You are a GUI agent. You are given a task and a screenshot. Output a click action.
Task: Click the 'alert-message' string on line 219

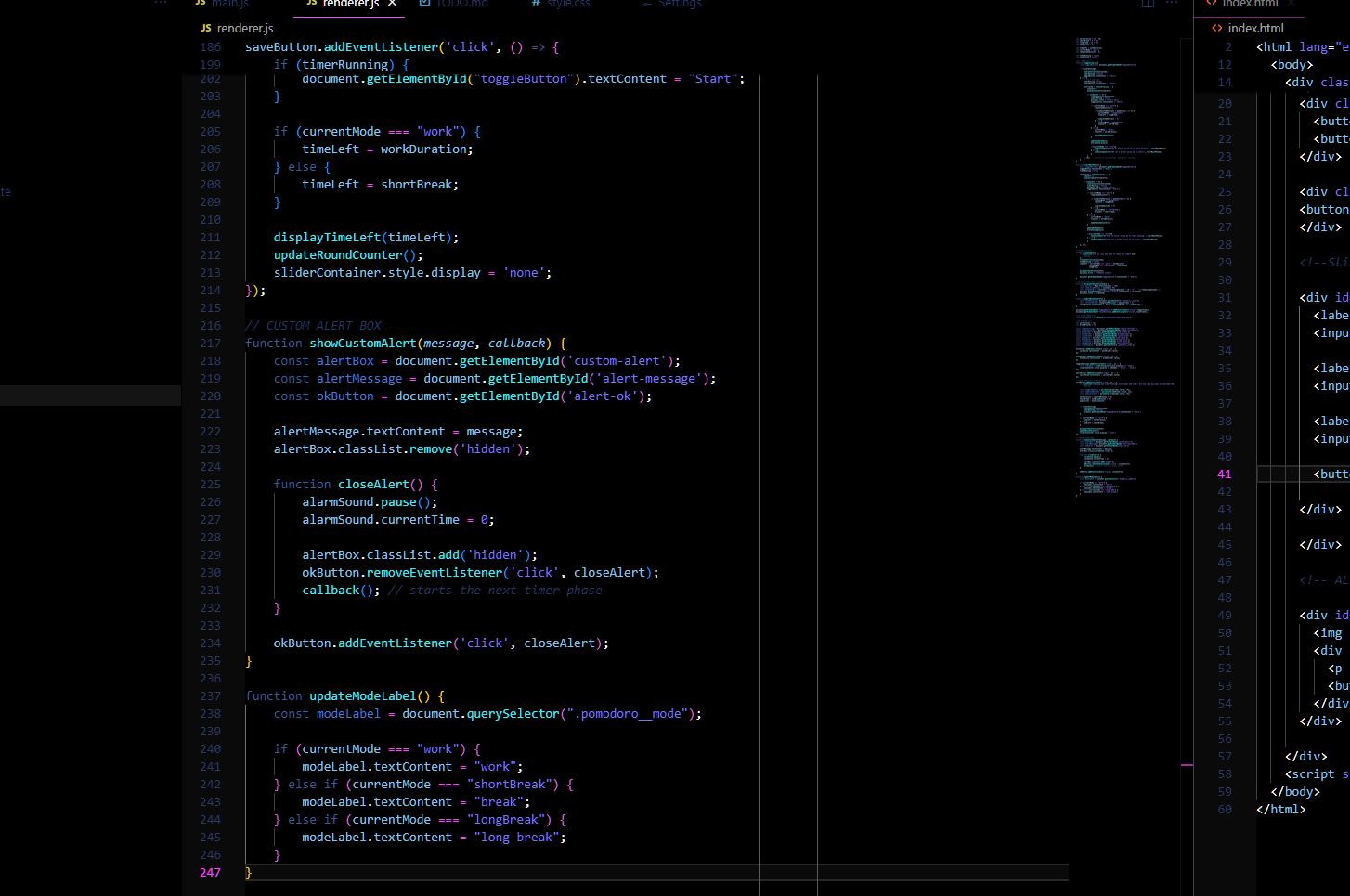click(x=648, y=379)
